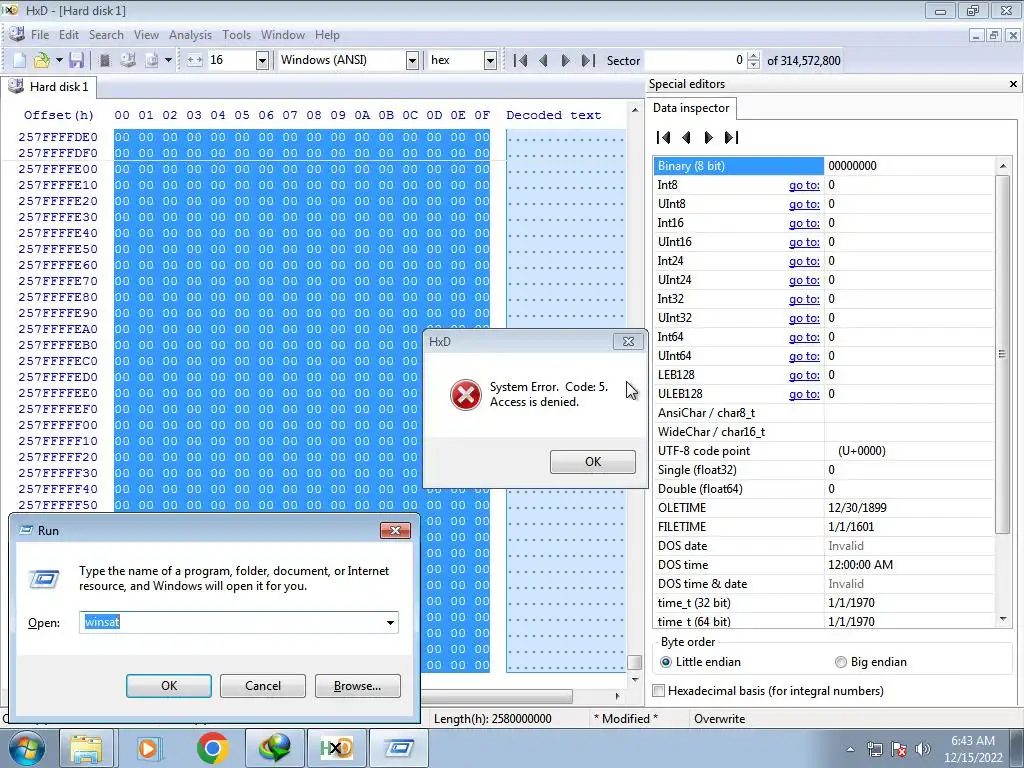
Task: Click the taskbar clock showing 6:43 AM
Action: pyautogui.click(x=972, y=748)
